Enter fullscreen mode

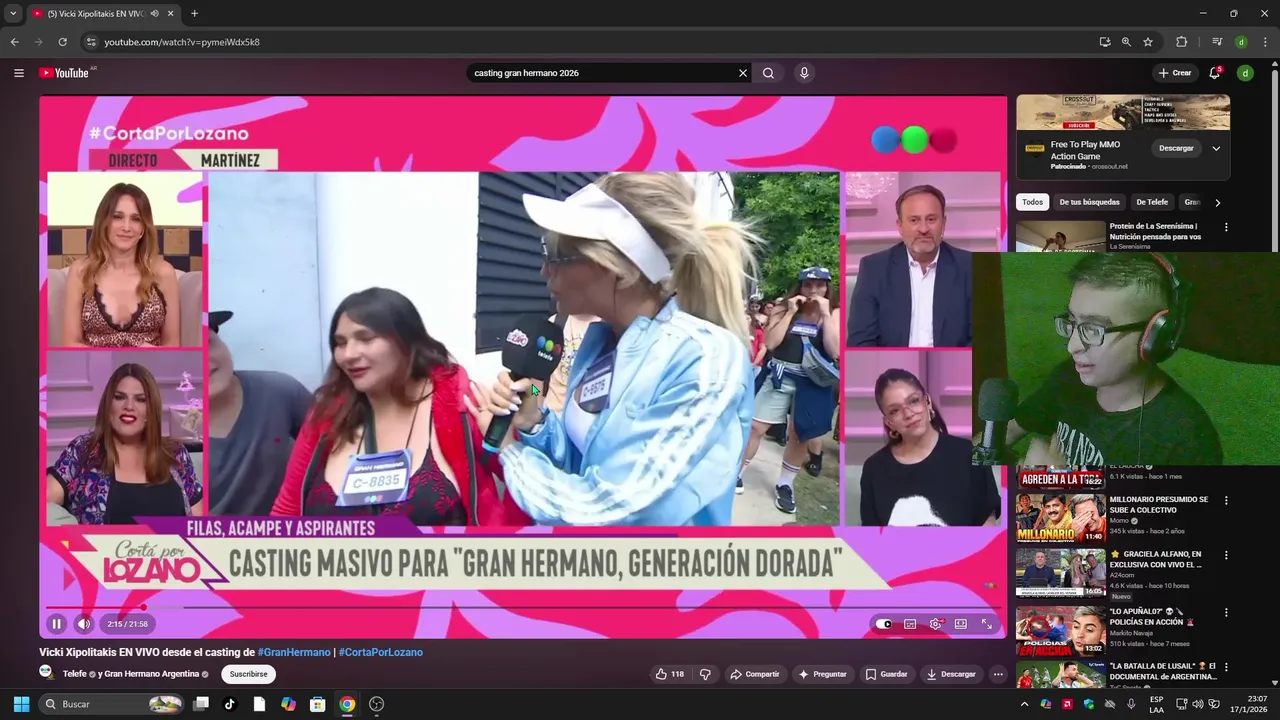pos(987,624)
